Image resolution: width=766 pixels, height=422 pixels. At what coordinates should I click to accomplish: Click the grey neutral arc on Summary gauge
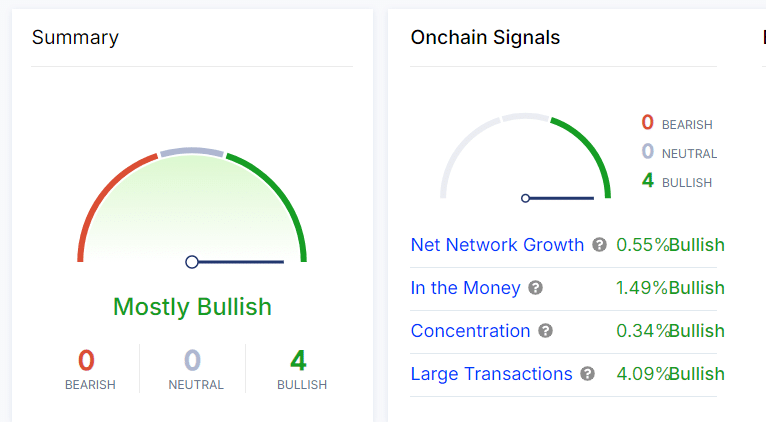tap(192, 152)
